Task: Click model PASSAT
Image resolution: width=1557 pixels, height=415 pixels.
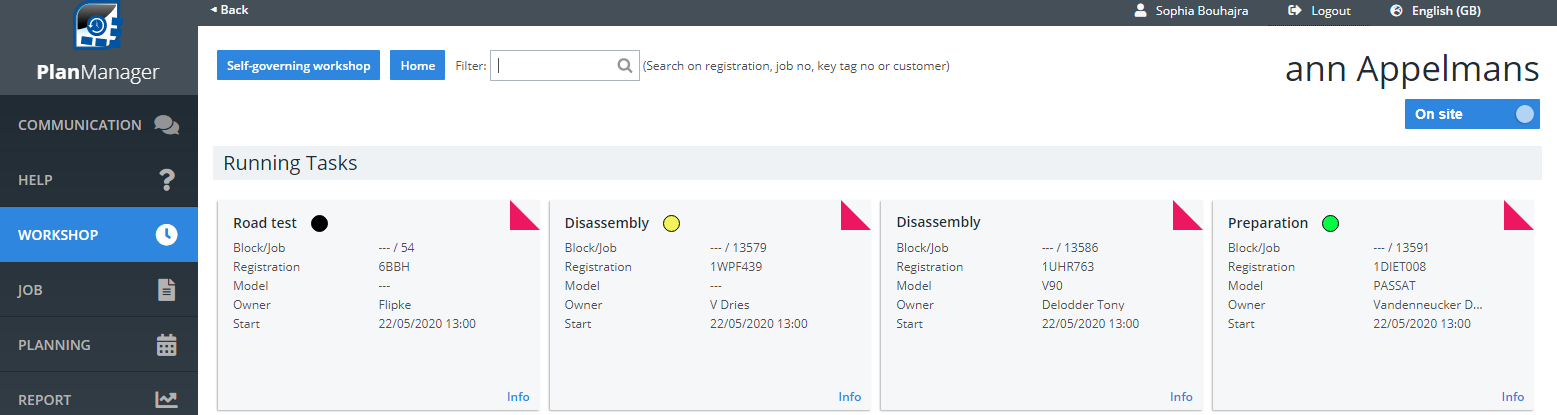Action: click(1395, 286)
